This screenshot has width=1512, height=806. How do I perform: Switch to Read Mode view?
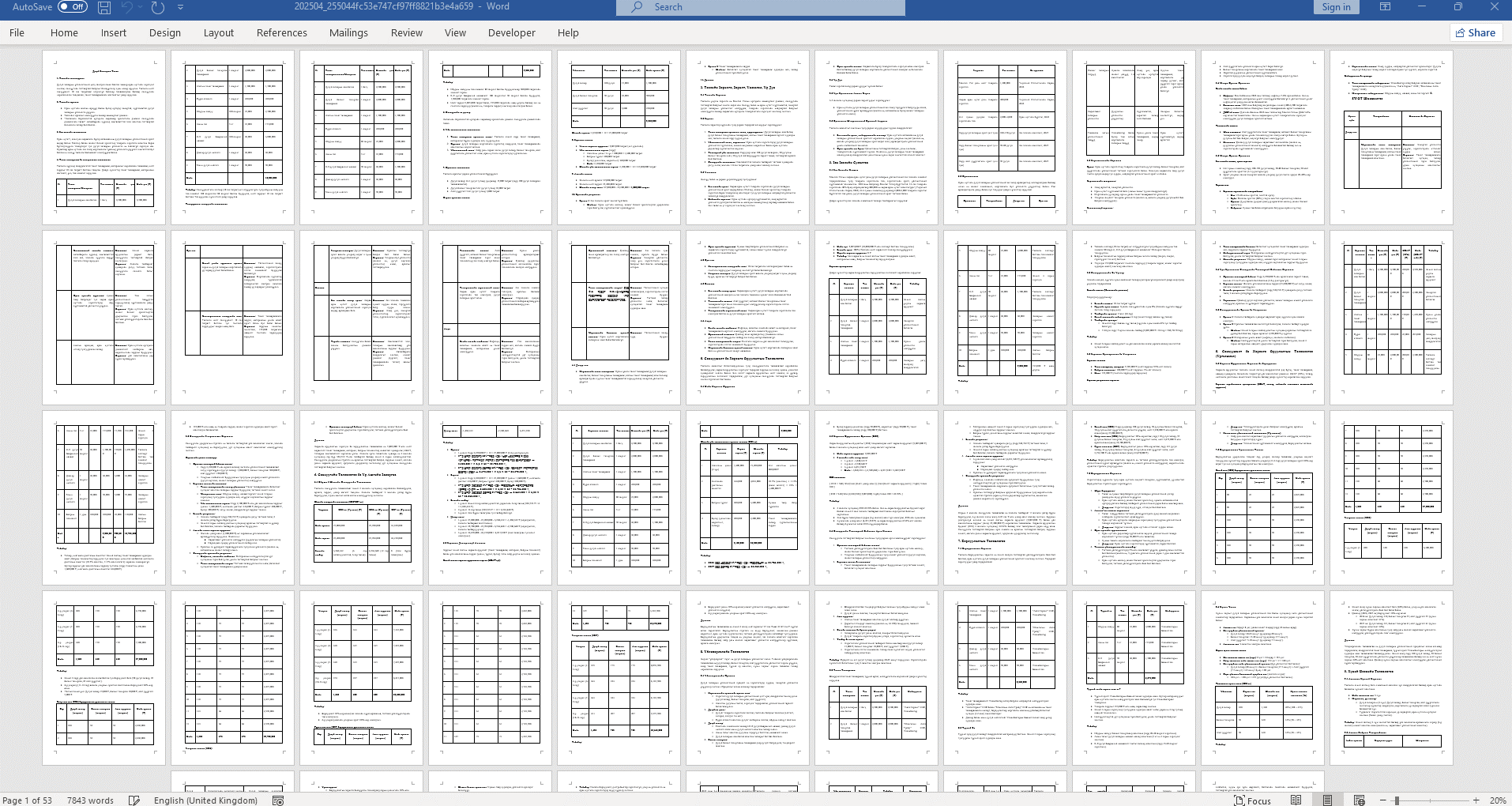click(1296, 800)
